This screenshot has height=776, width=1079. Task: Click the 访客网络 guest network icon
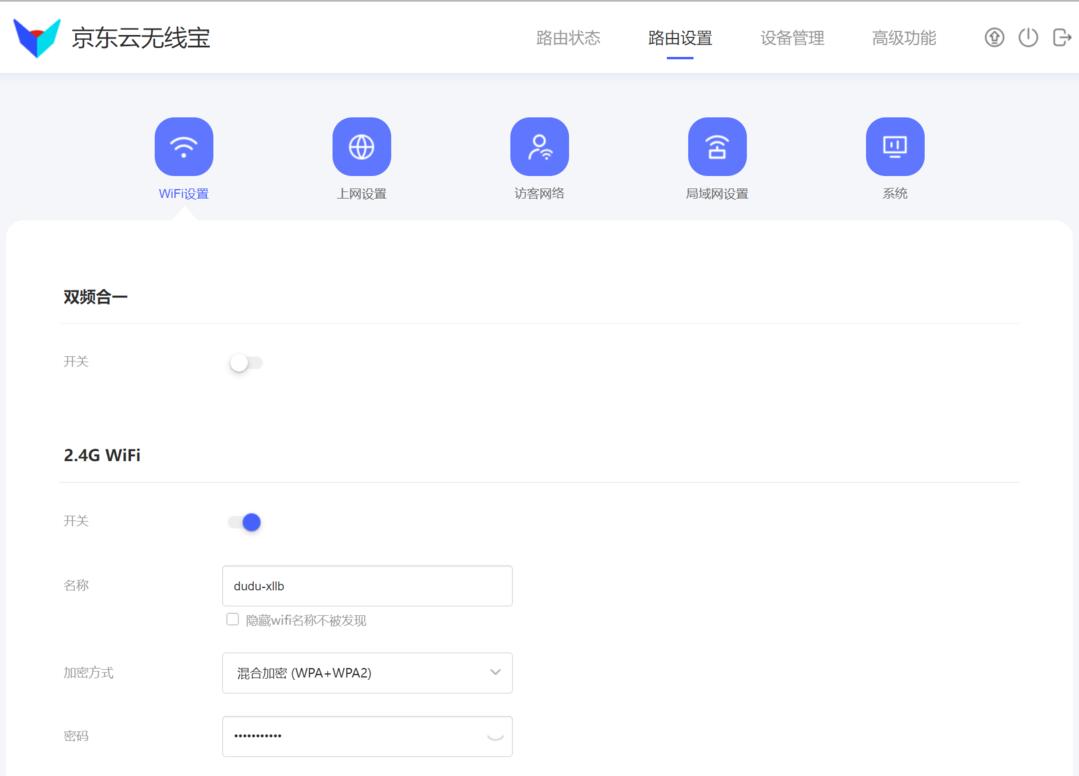540,146
